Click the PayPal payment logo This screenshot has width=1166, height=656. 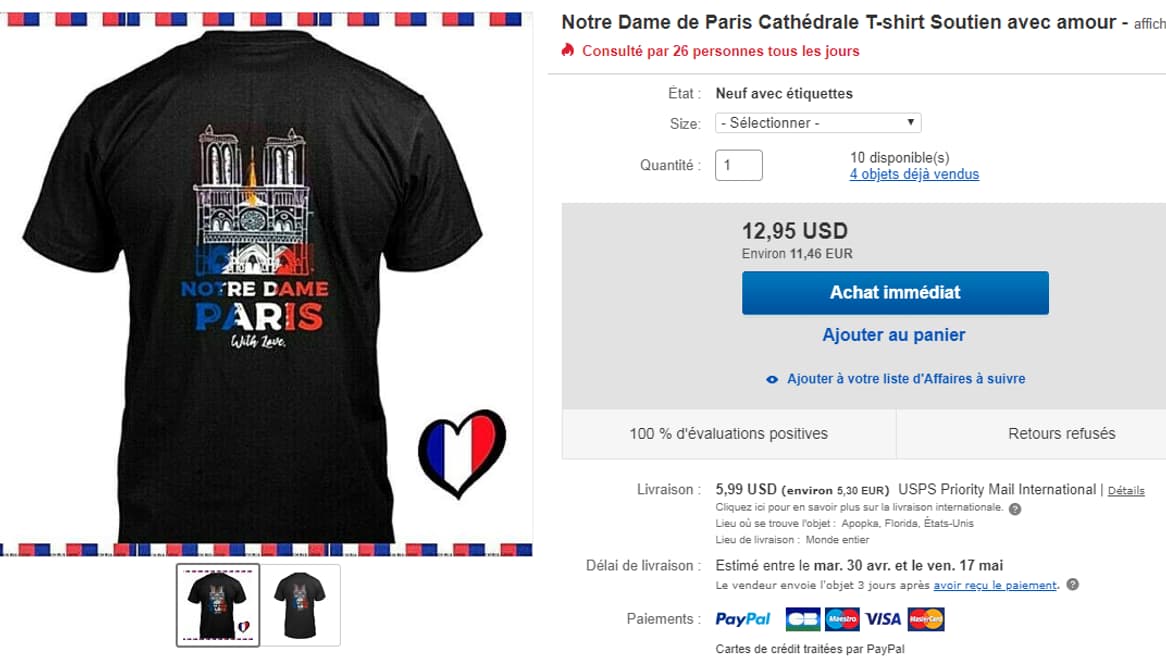743,619
